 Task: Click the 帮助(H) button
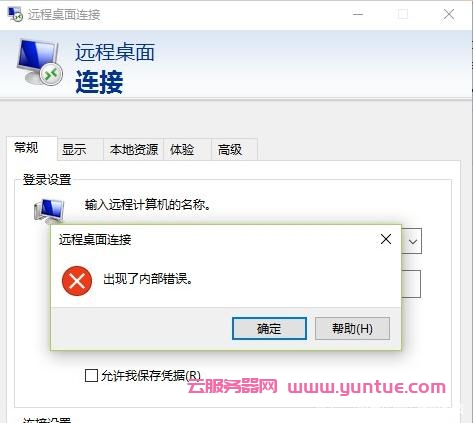[x=352, y=329]
